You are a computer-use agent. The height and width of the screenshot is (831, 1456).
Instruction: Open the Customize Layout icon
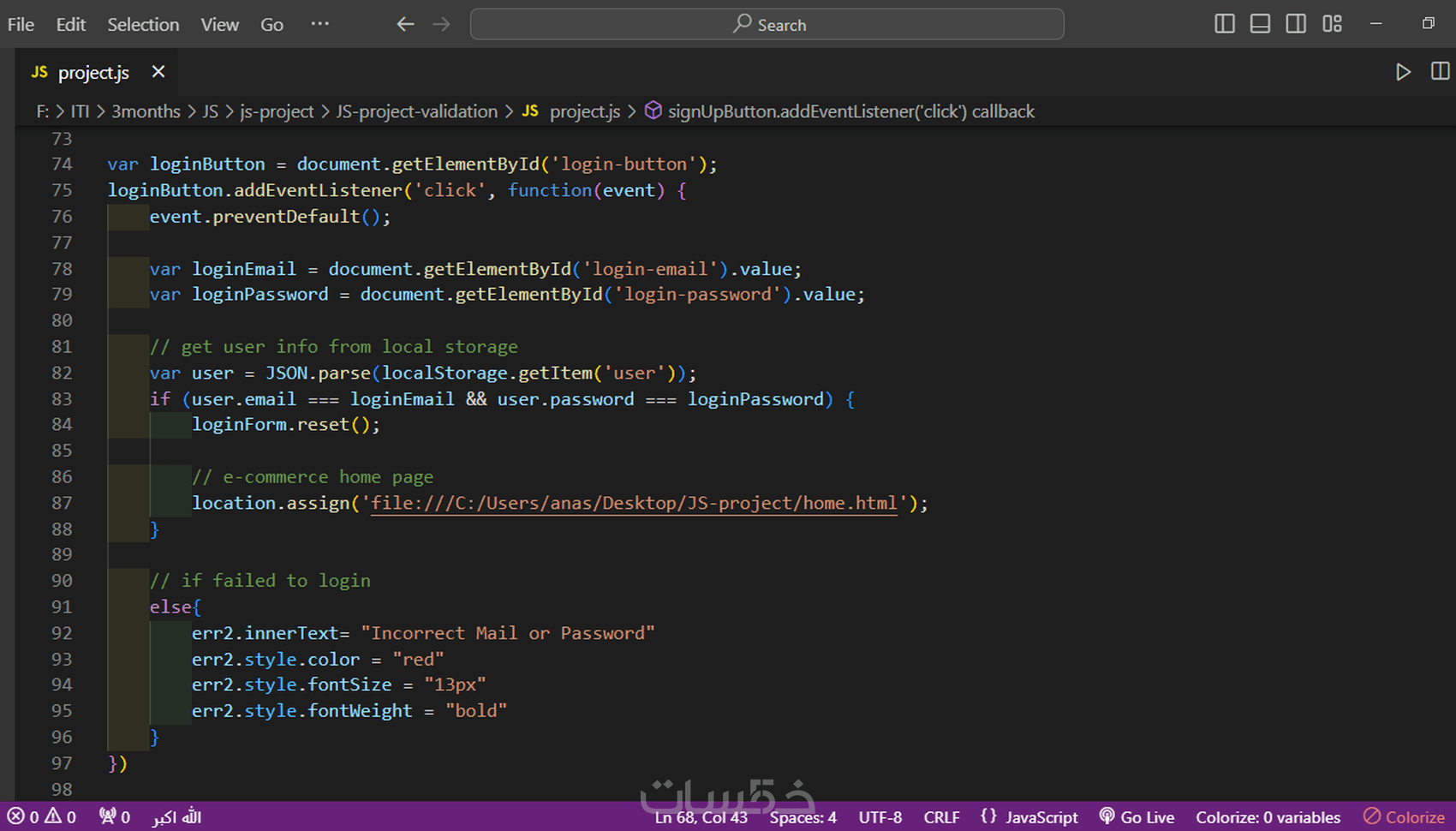pos(1332,24)
